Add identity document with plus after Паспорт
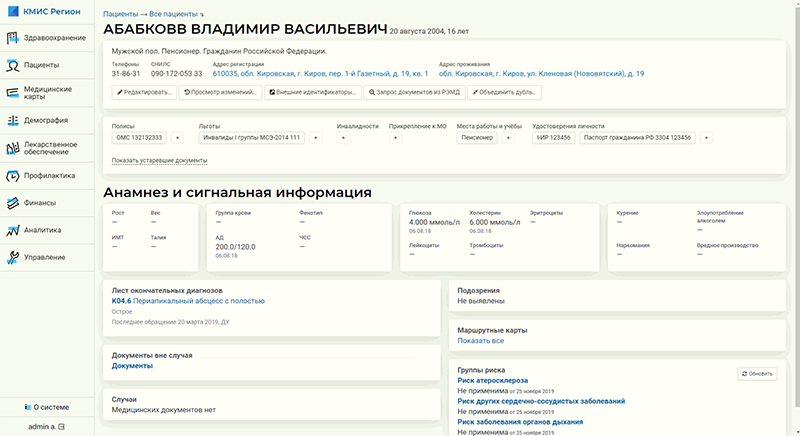 [706, 138]
